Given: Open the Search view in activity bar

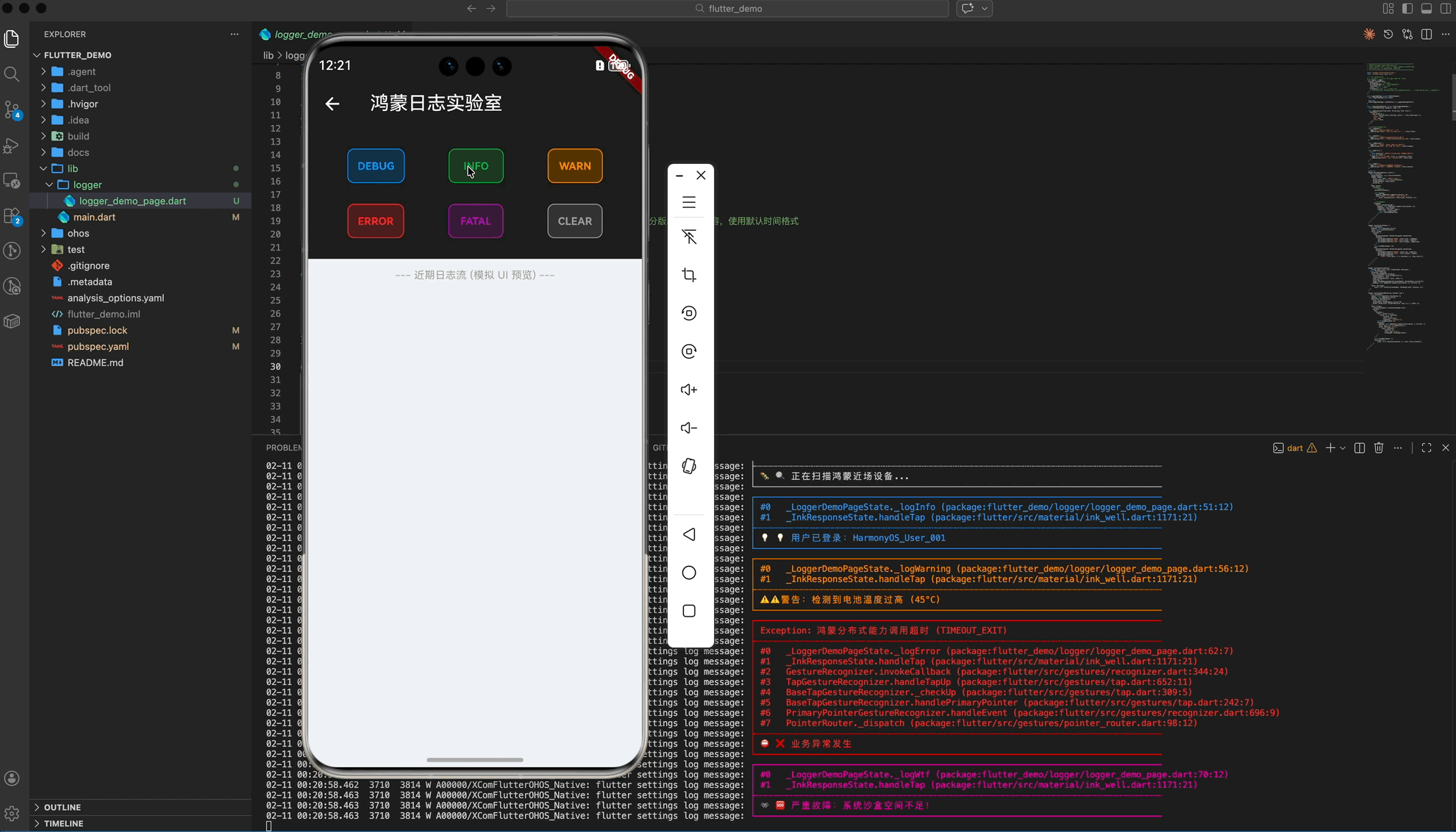Looking at the screenshot, I should [12, 74].
